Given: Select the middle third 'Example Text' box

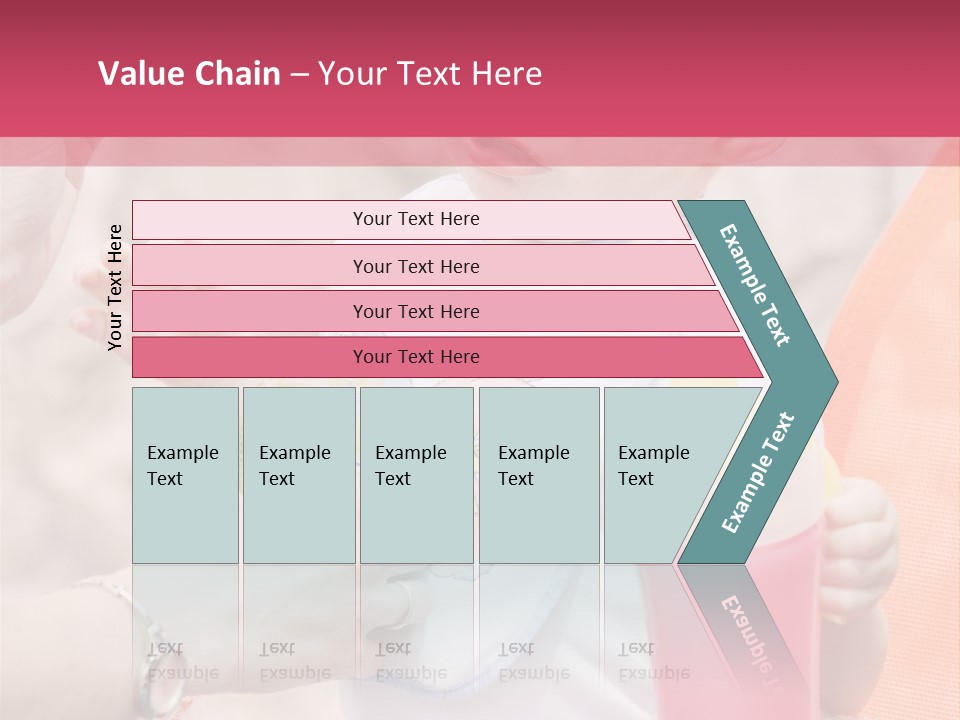Looking at the screenshot, I should (x=416, y=475).
